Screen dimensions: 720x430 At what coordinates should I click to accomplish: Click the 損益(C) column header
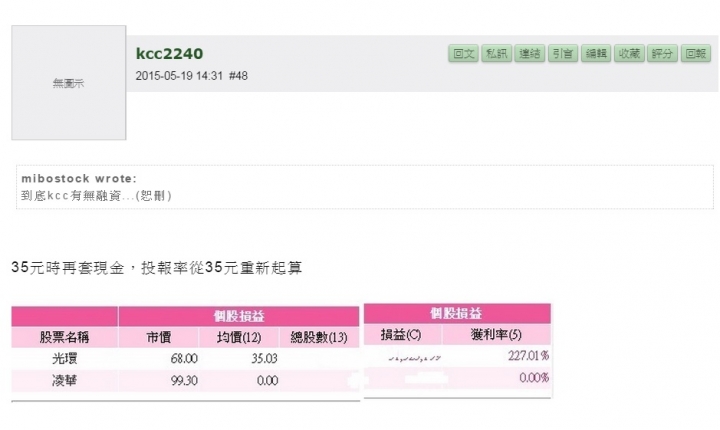pos(403,334)
